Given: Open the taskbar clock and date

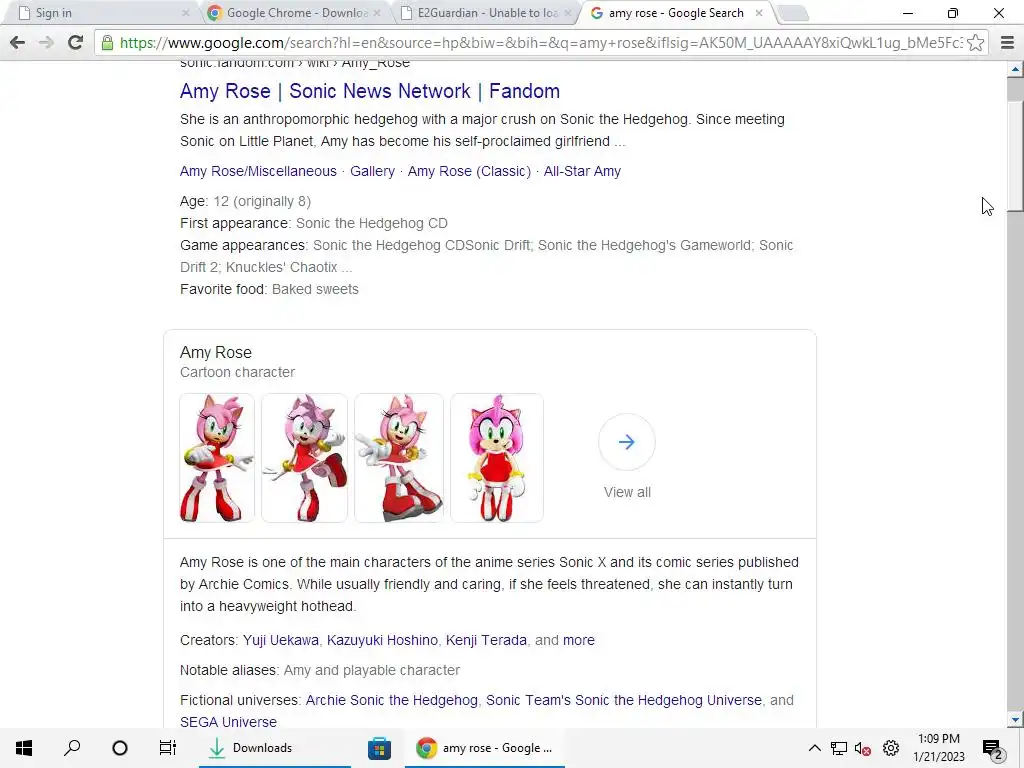Looking at the screenshot, I should [x=938, y=748].
